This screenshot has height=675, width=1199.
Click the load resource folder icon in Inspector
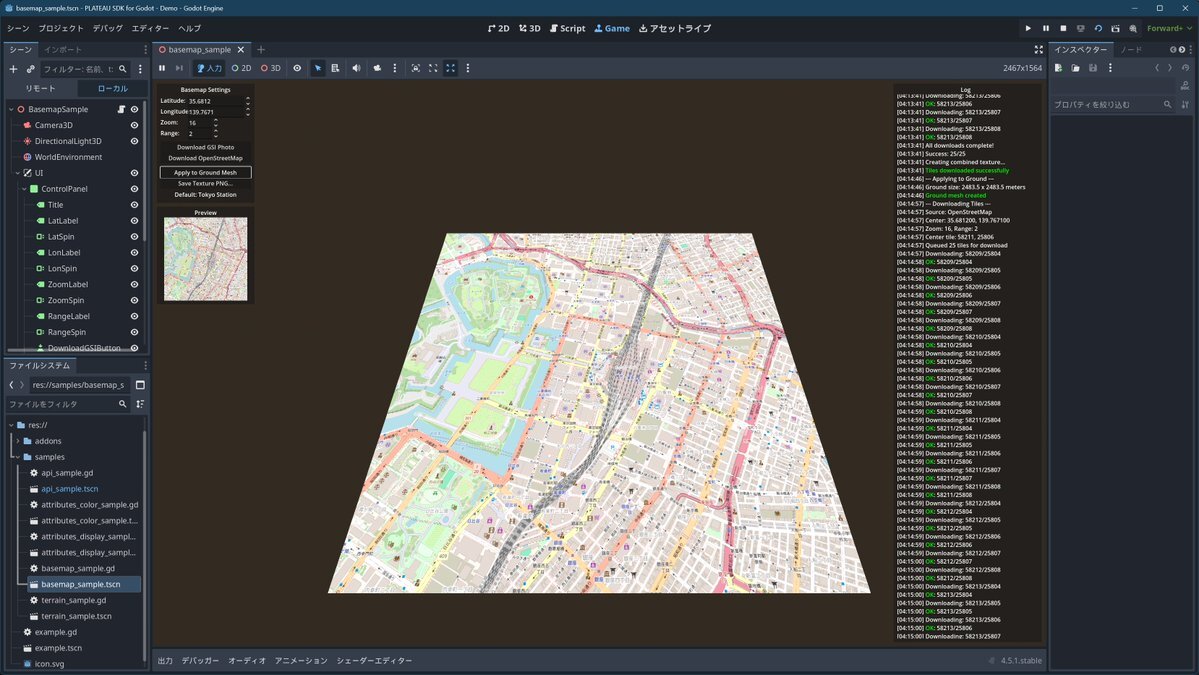1075,68
